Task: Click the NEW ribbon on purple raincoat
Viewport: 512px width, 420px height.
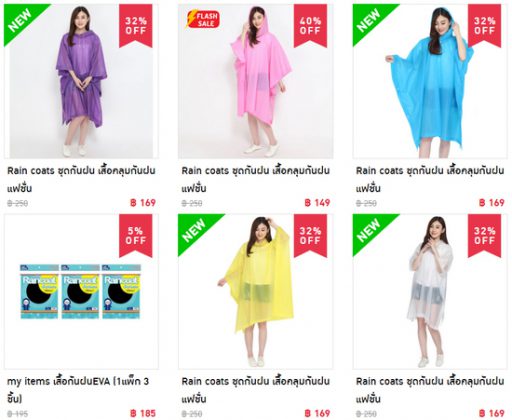Action: (21, 20)
